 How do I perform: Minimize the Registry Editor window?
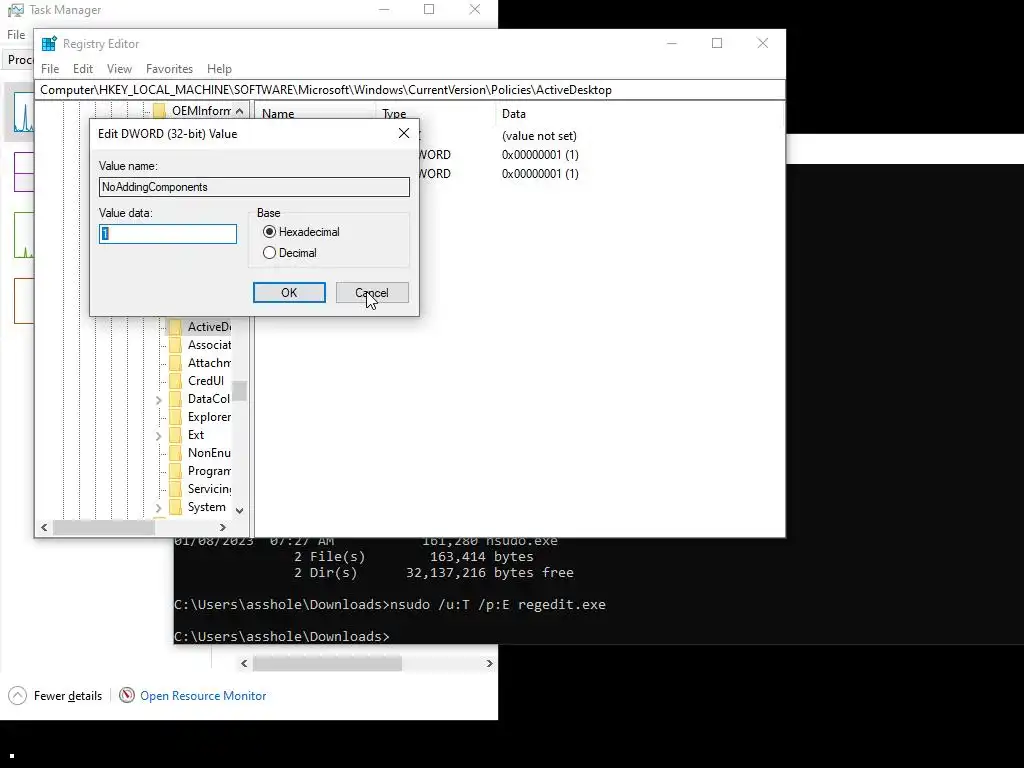[671, 43]
